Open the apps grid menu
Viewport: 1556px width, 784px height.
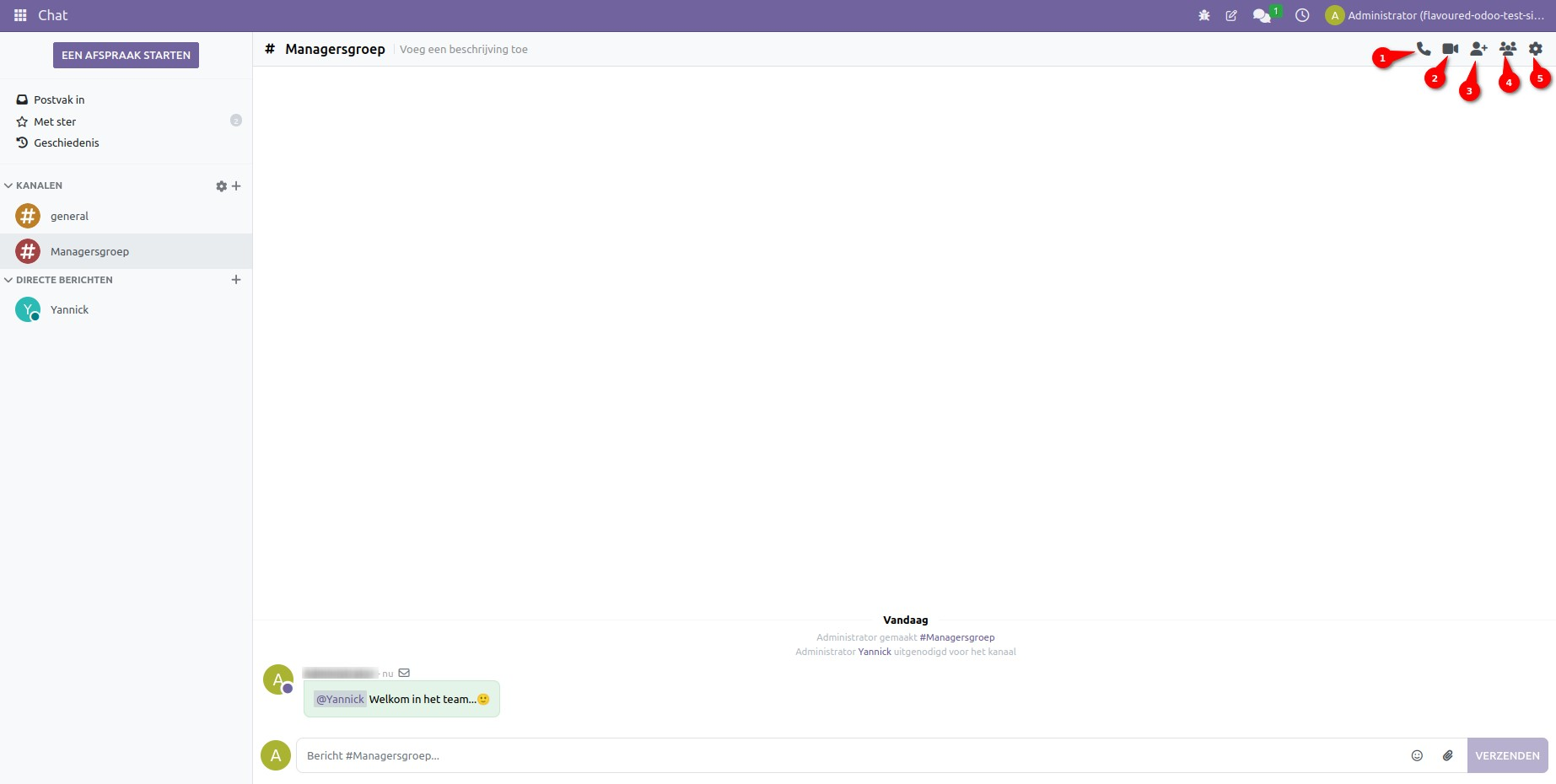click(x=19, y=15)
